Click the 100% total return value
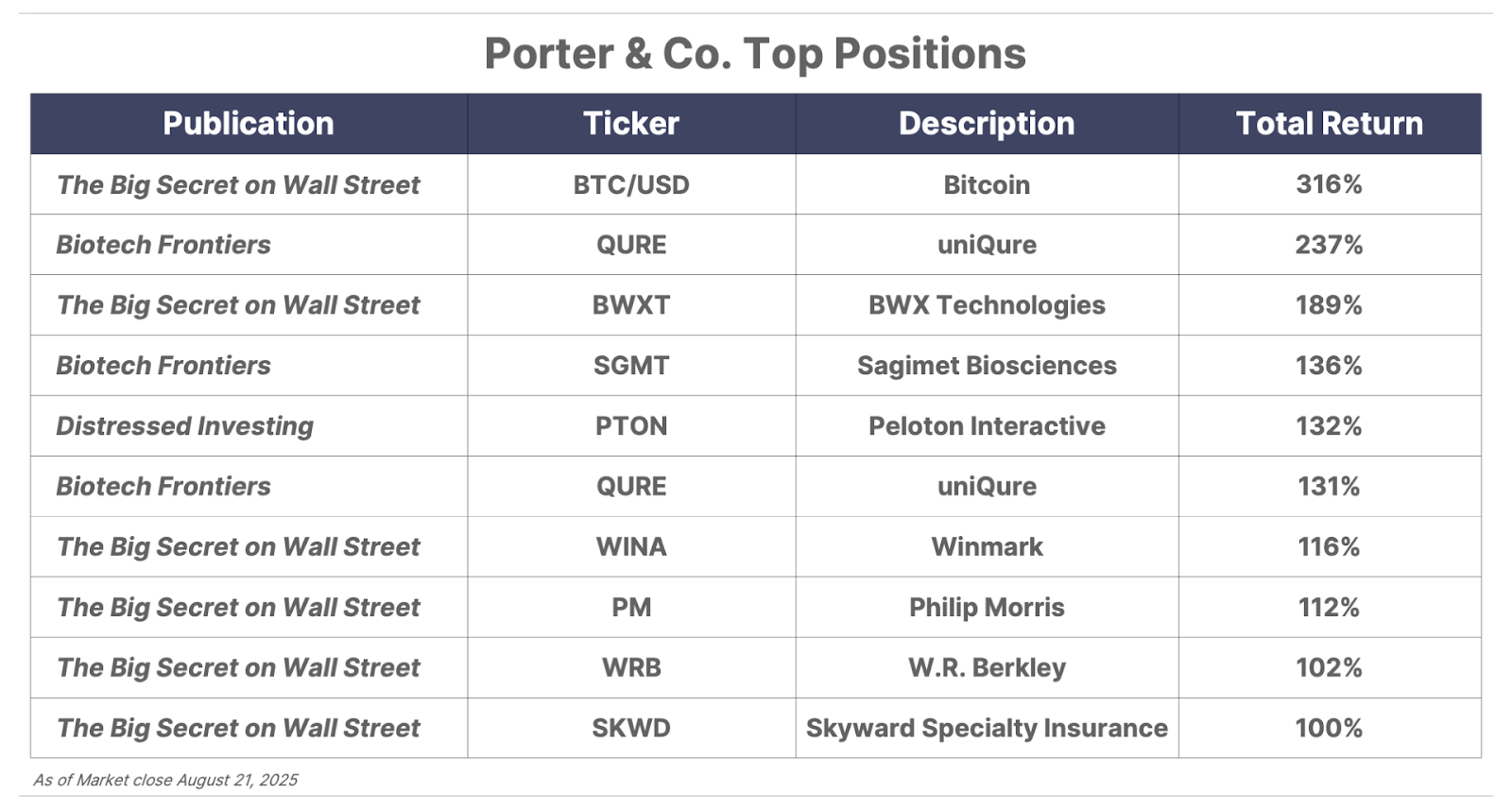Image resolution: width=1512 pixels, height=811 pixels. [1330, 729]
